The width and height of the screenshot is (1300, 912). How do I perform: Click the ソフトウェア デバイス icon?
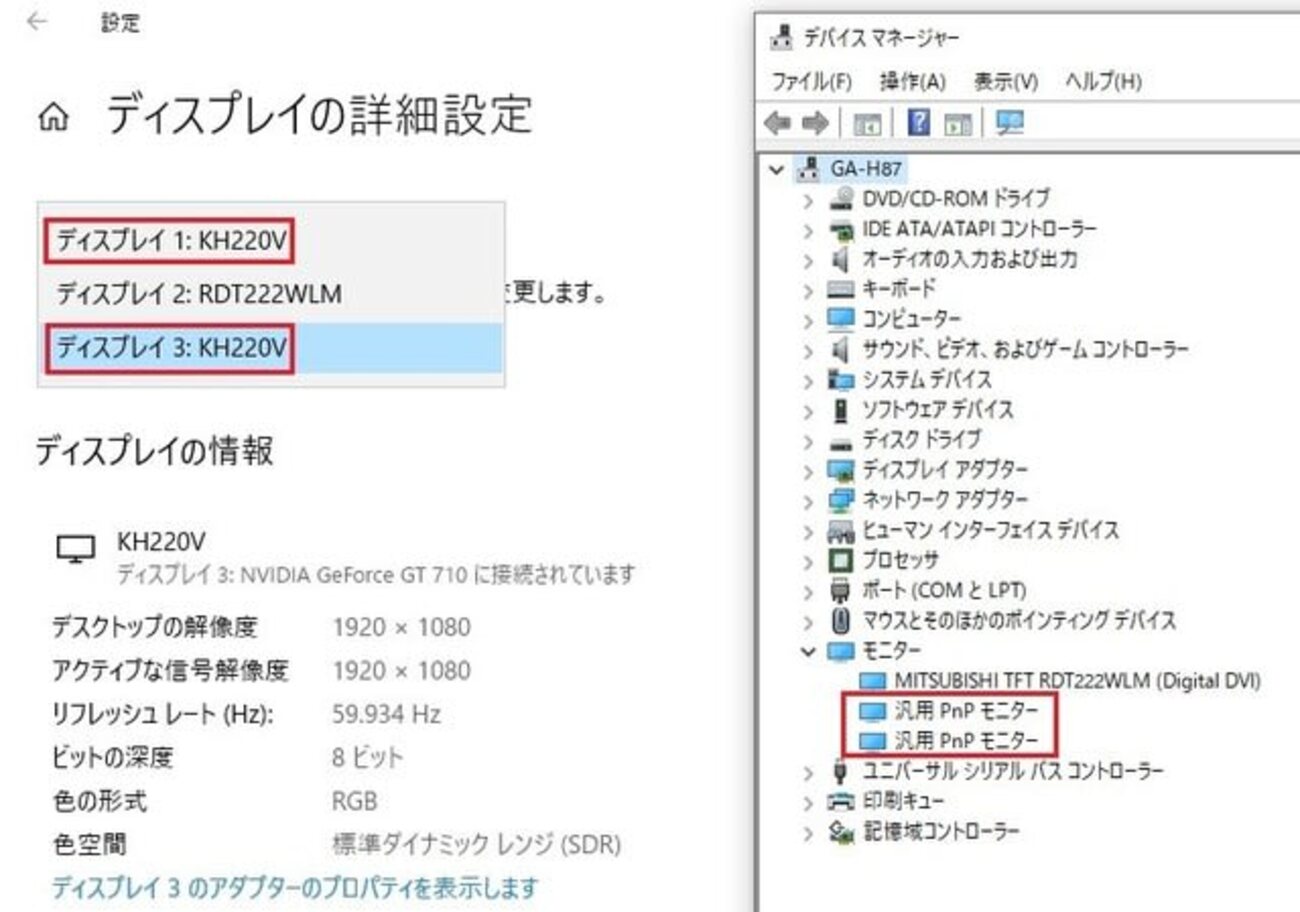coord(843,409)
